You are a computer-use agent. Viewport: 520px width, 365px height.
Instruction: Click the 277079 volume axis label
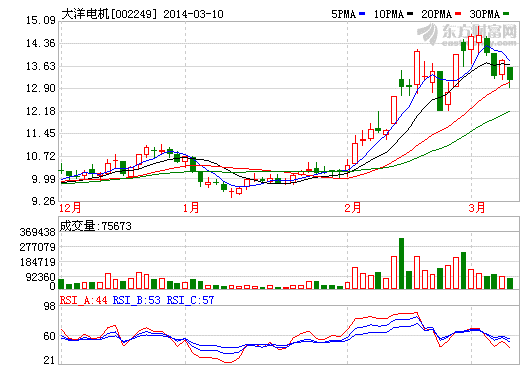[38, 247]
